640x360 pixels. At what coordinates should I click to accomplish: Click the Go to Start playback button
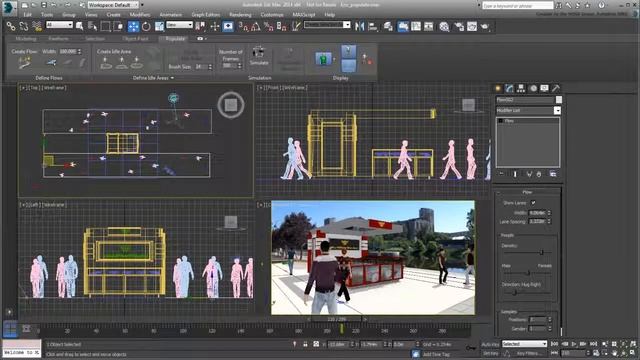pos(554,344)
